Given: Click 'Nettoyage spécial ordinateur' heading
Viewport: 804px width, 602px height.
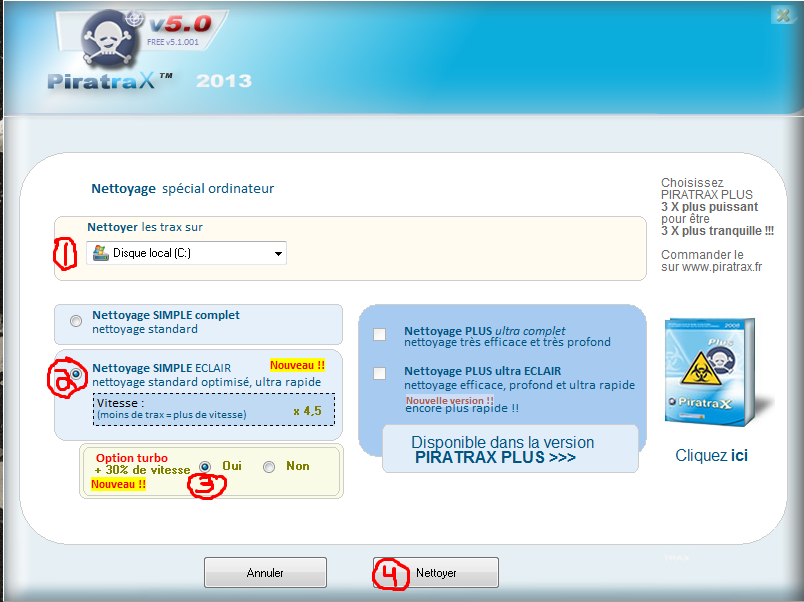Looking at the screenshot, I should pyautogui.click(x=183, y=189).
